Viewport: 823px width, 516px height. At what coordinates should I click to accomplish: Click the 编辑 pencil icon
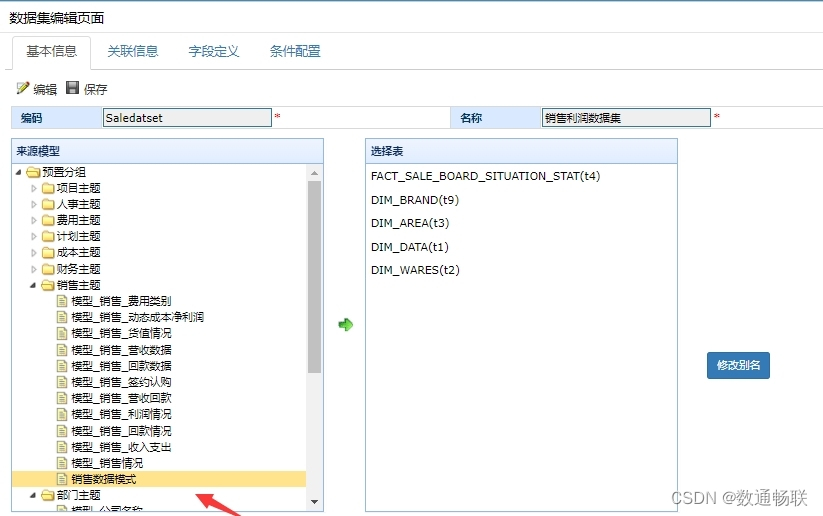point(23,88)
